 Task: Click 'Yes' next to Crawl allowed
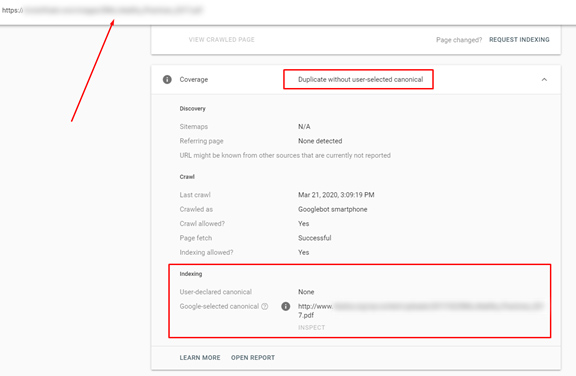[x=303, y=223]
